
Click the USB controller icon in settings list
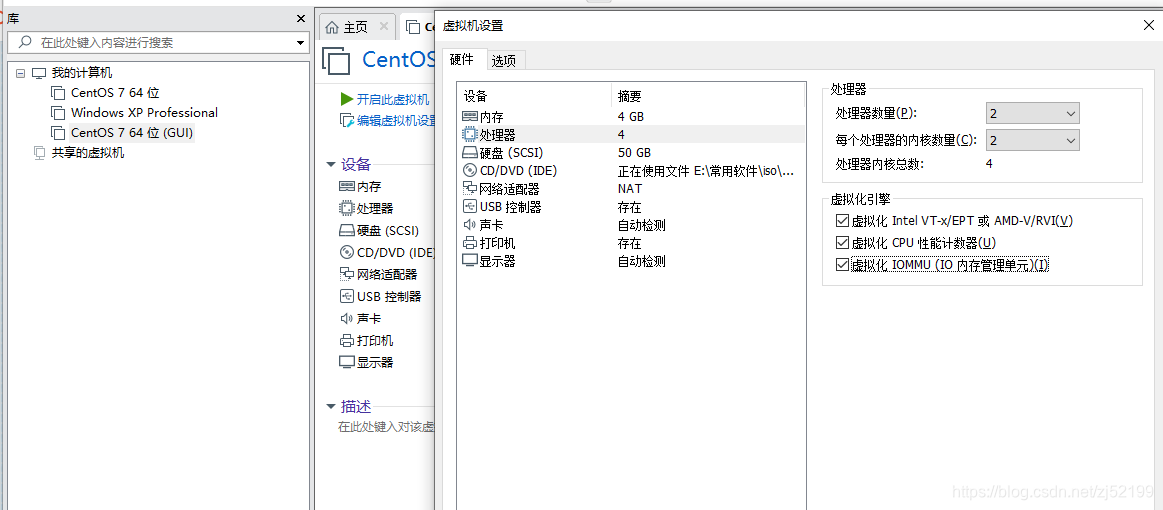point(470,207)
